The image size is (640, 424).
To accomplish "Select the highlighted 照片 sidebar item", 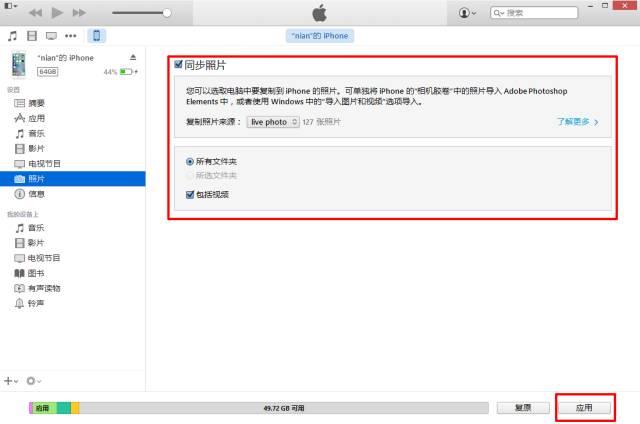I will [73, 179].
